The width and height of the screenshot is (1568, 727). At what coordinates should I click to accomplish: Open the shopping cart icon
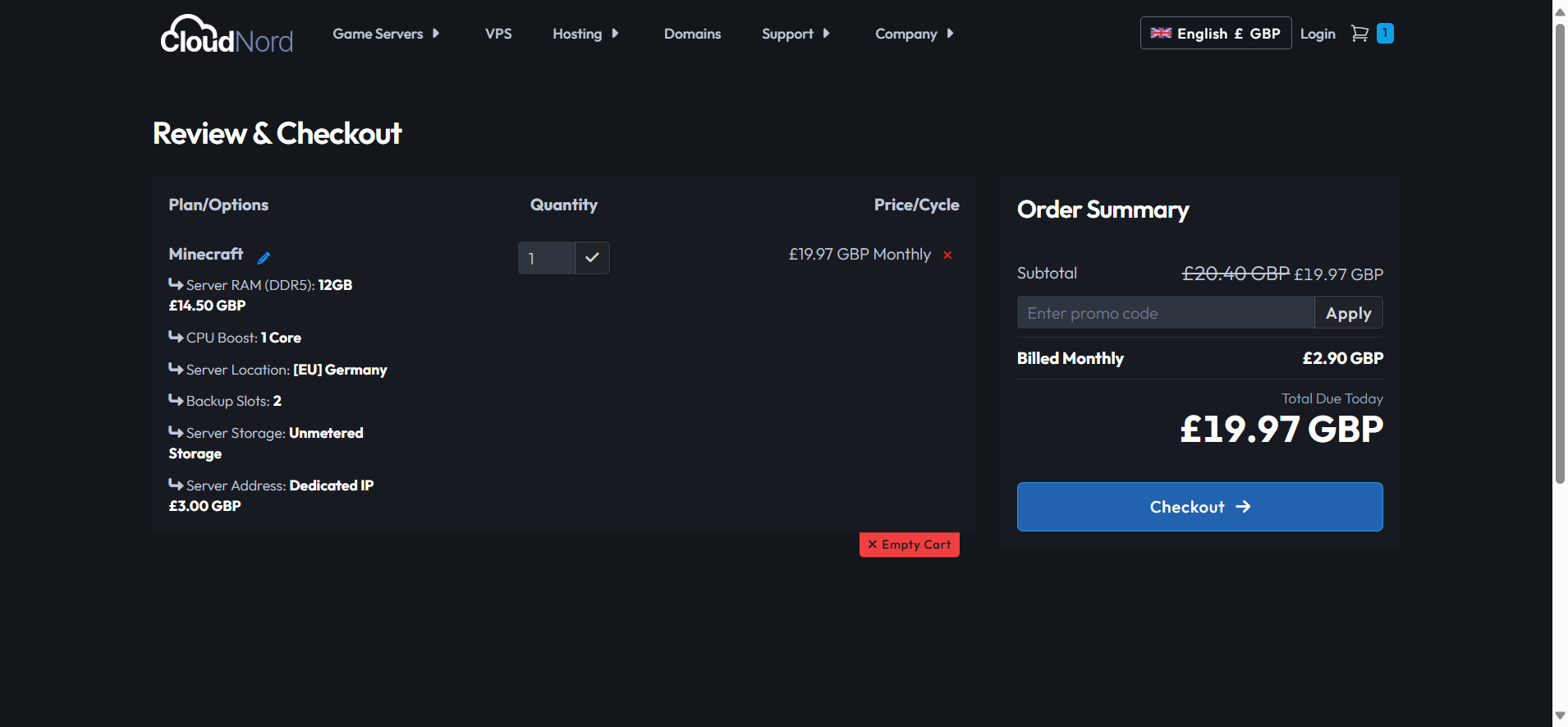(1359, 34)
